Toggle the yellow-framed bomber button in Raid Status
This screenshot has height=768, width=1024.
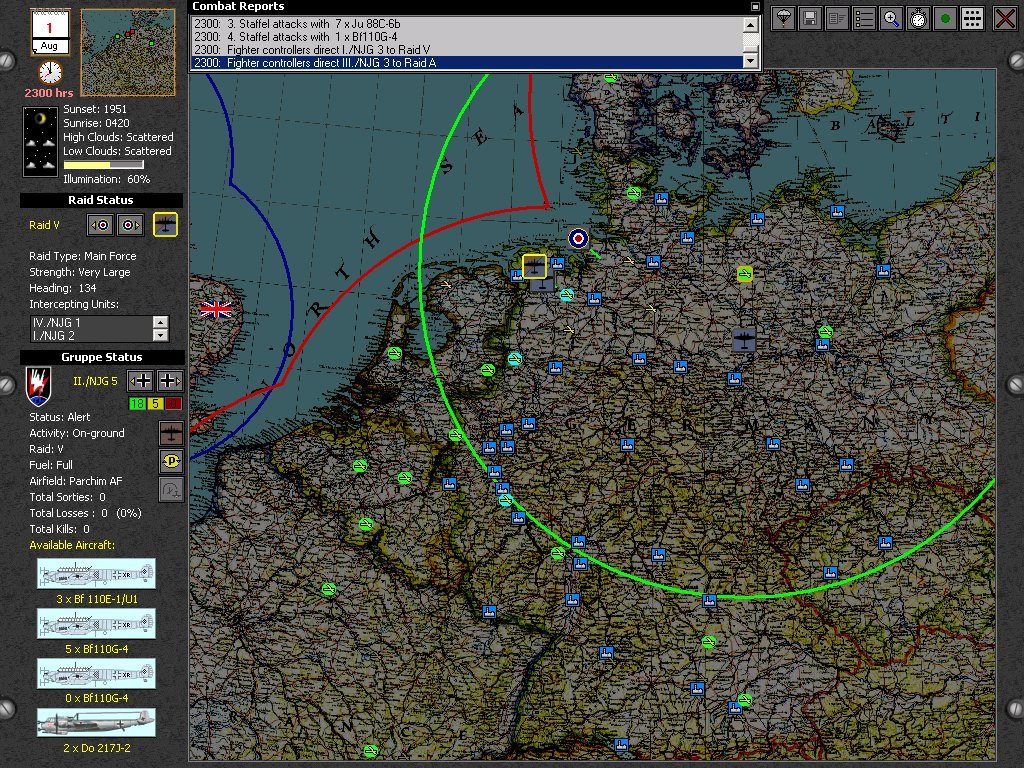point(165,225)
